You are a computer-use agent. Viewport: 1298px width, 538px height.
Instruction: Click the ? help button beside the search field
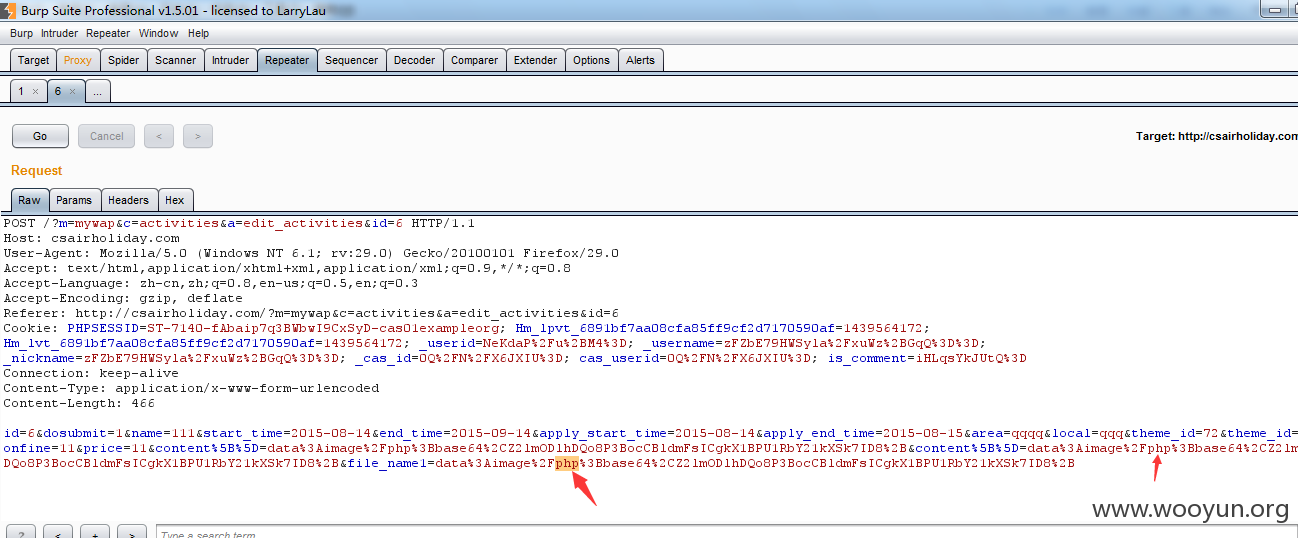pos(21,531)
